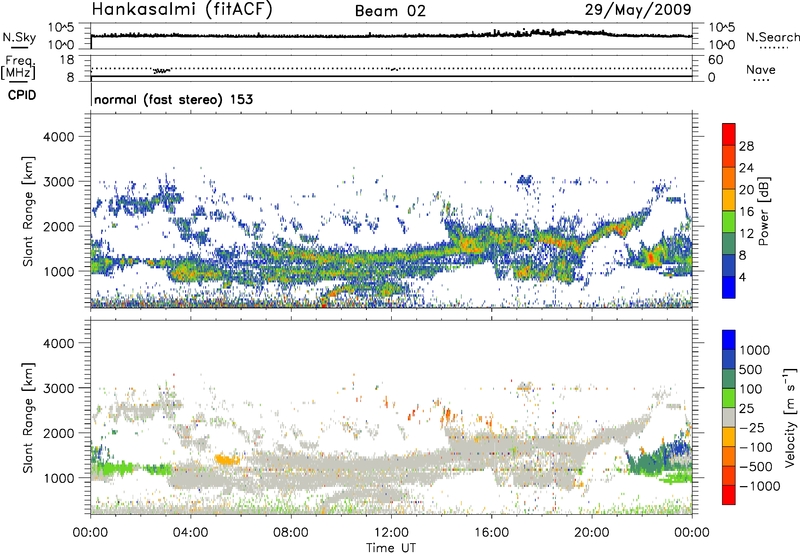
Task: Click the "28" label on power colorbar
Action: 746,146
